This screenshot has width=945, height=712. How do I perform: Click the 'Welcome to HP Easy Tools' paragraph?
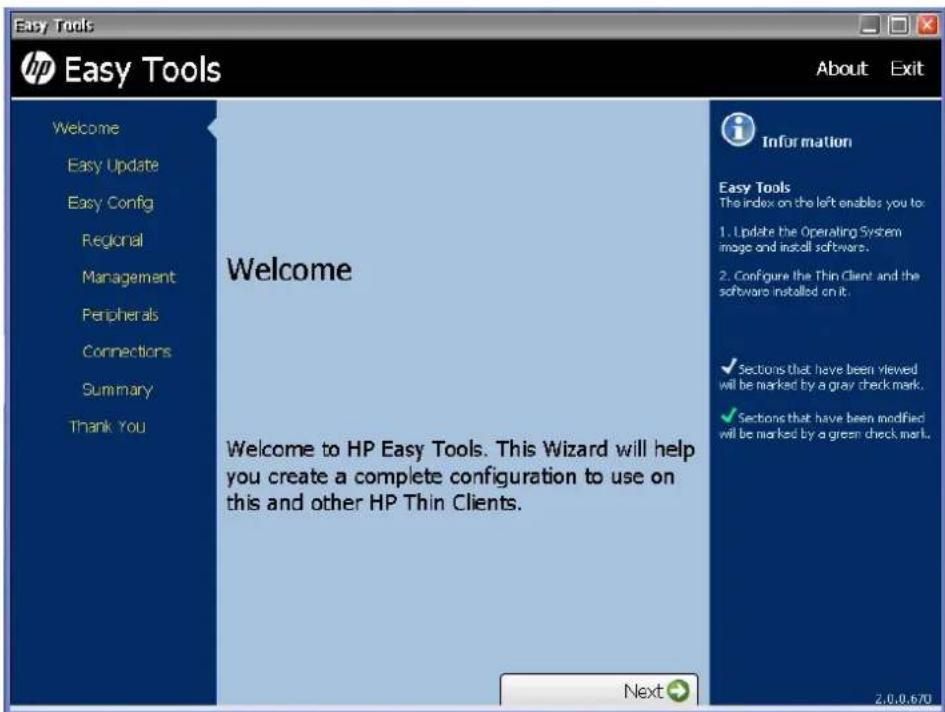460,476
